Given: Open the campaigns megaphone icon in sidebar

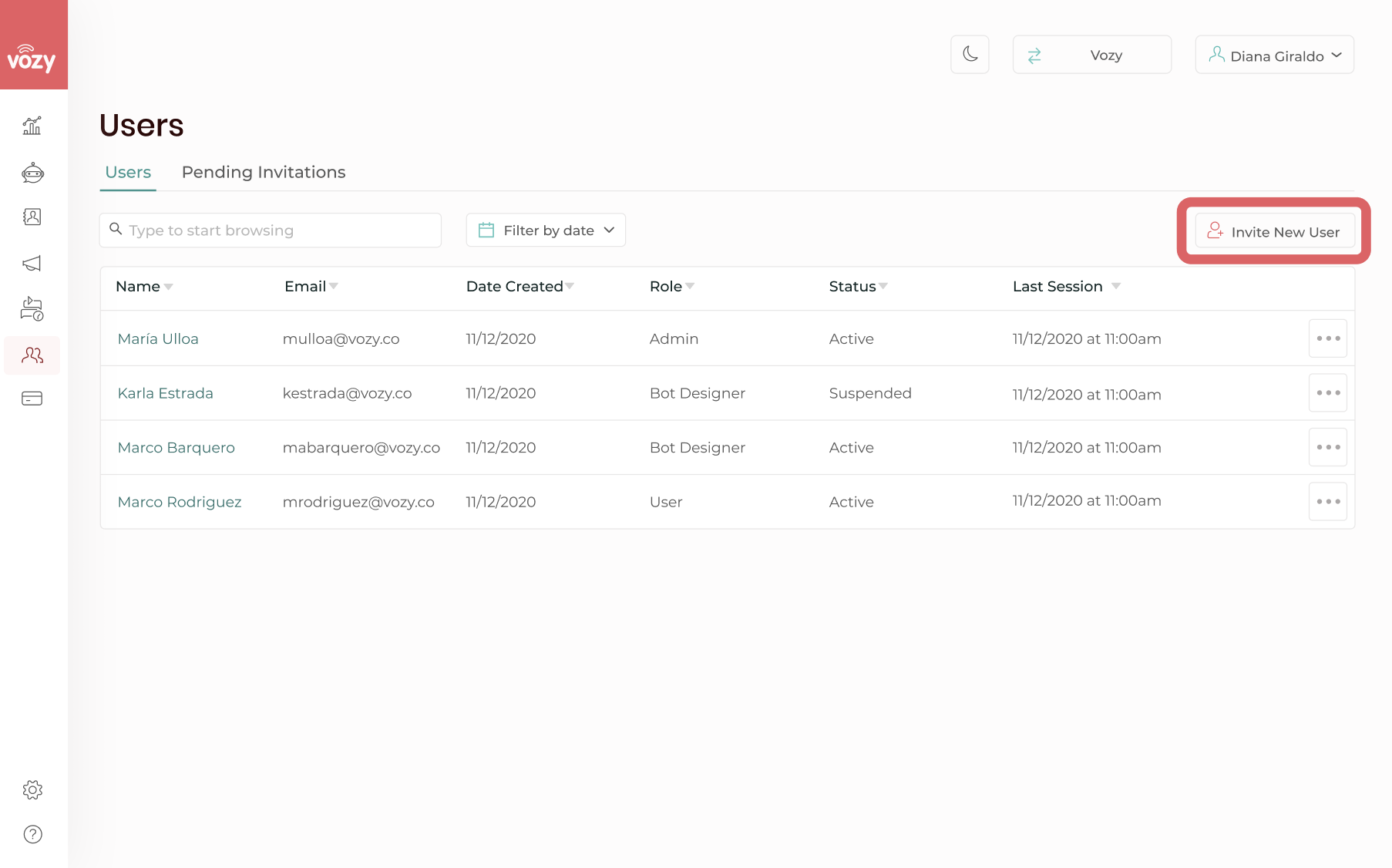Looking at the screenshot, I should tap(32, 264).
